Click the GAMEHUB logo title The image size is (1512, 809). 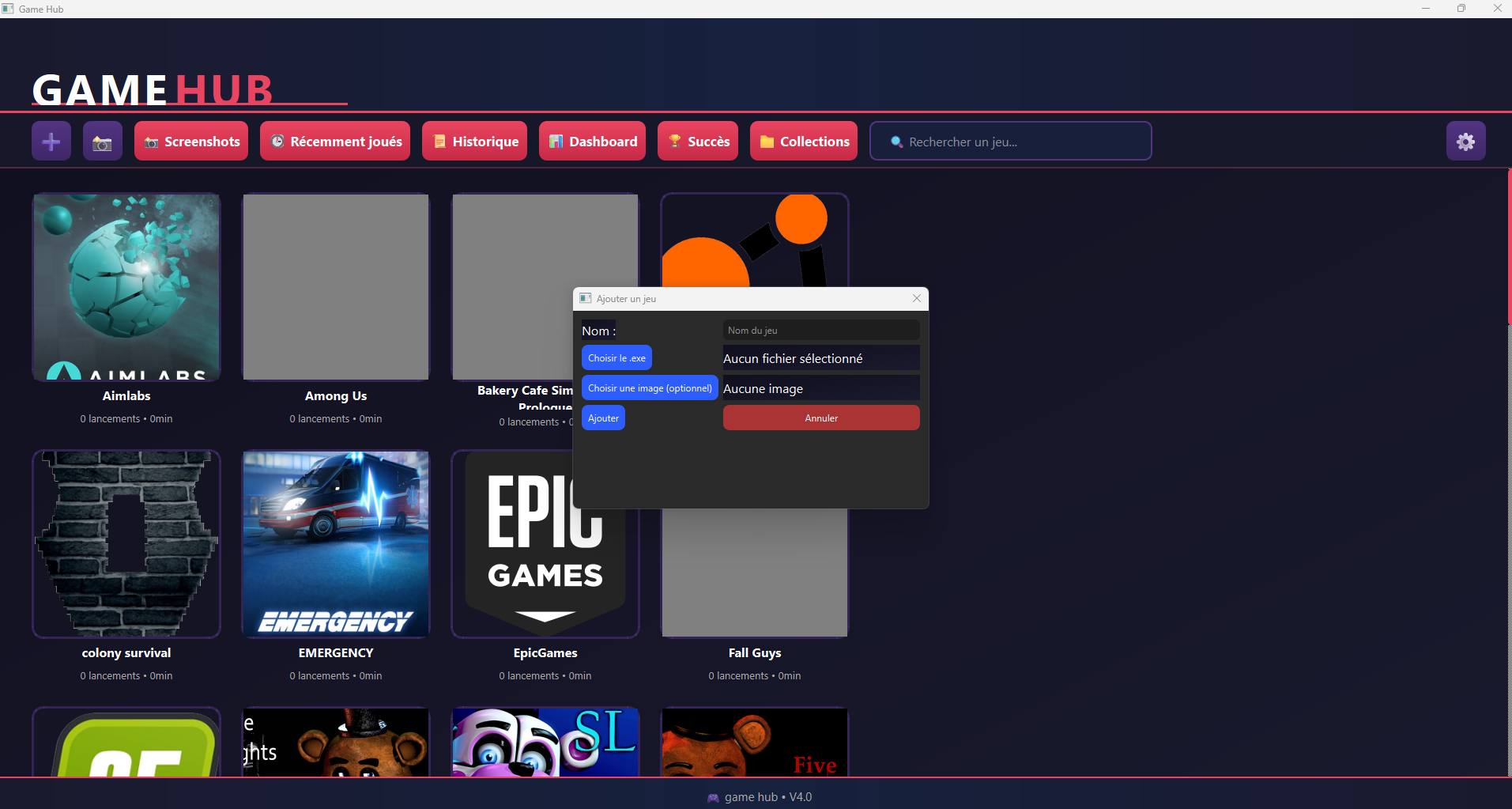click(153, 89)
